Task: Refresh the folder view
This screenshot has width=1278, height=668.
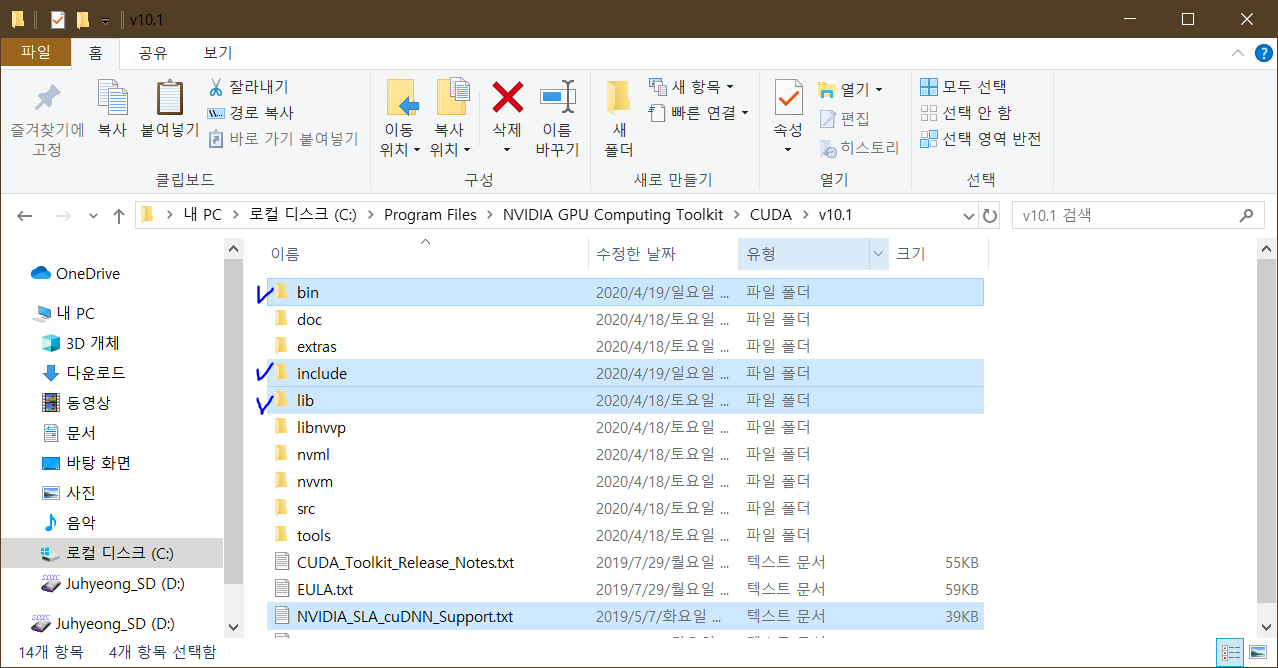Action: click(990, 216)
